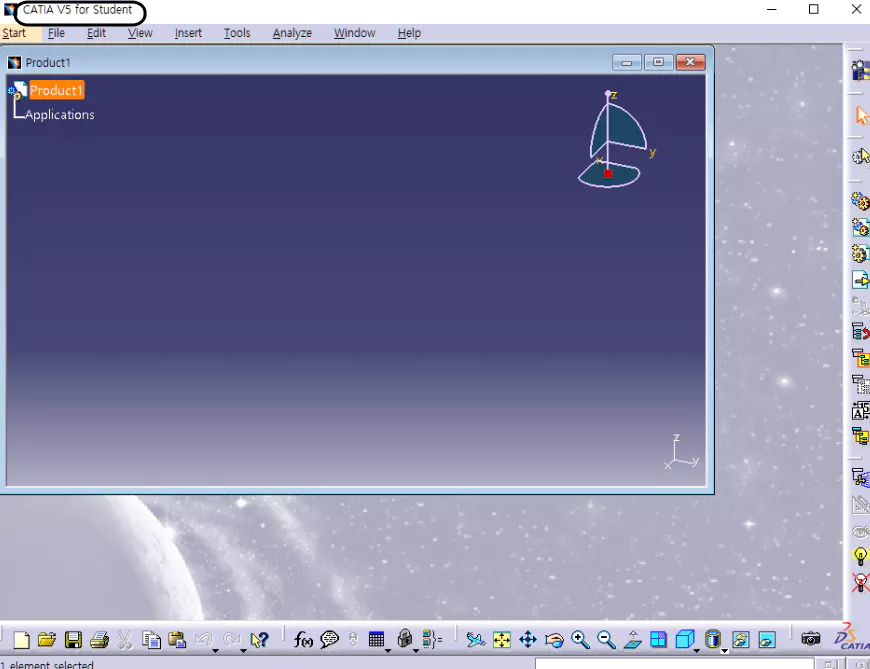Click the Quick Print printer icon
The height and width of the screenshot is (669, 870).
[x=99, y=640]
